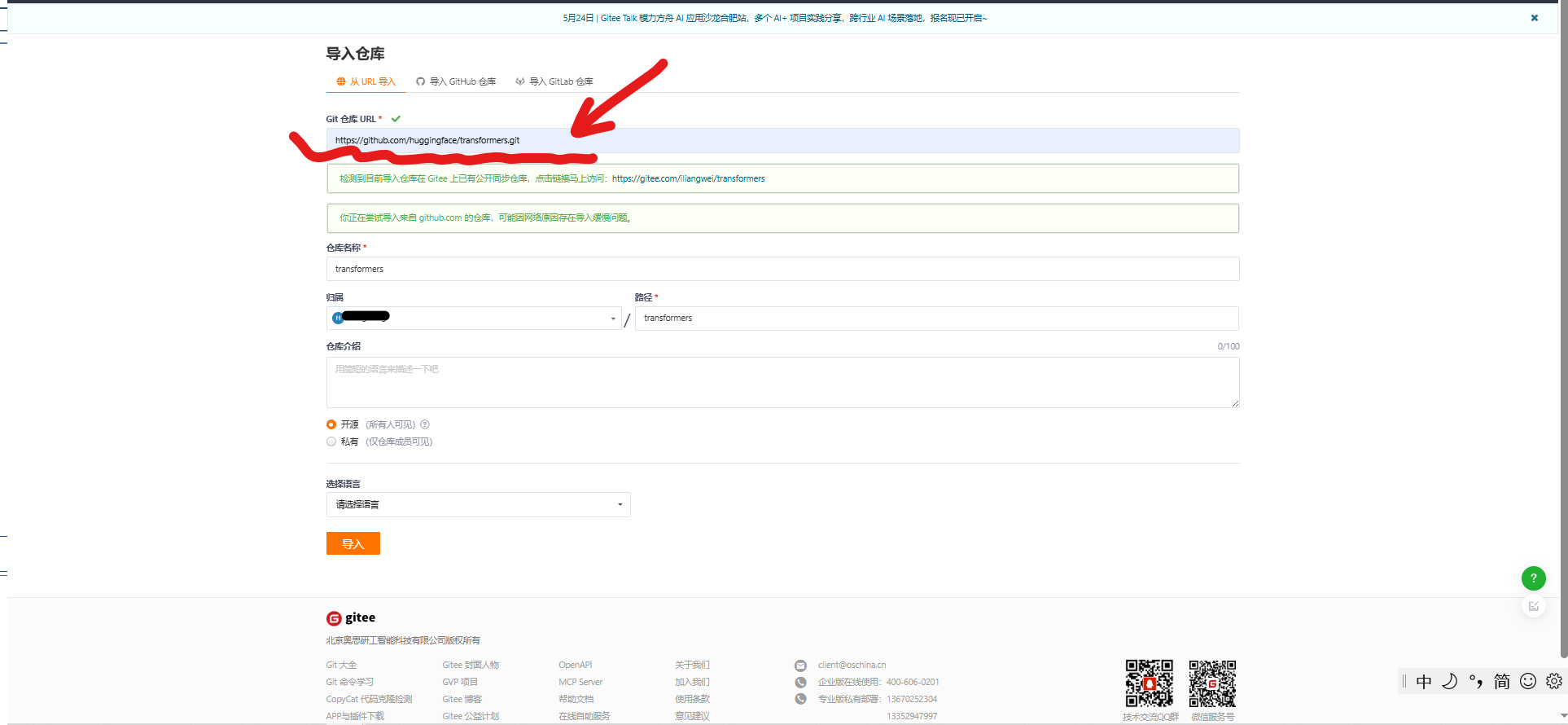
Task: Open Gitee 公益计划 footer link
Action: (471, 716)
